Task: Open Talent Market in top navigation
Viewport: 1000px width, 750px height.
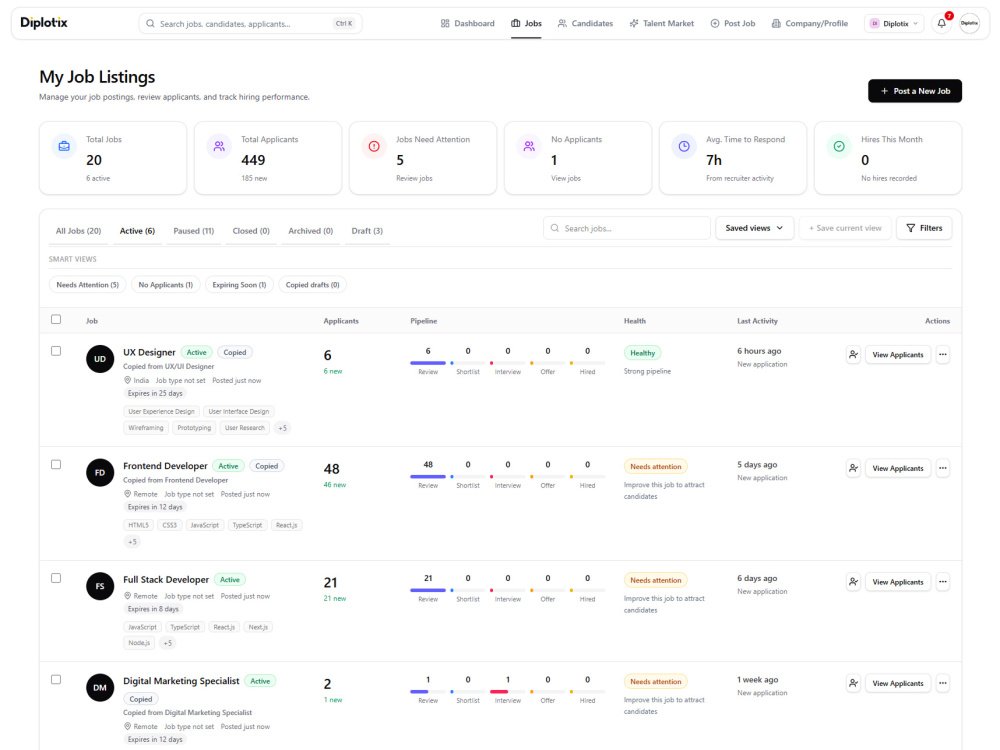Action: (661, 24)
